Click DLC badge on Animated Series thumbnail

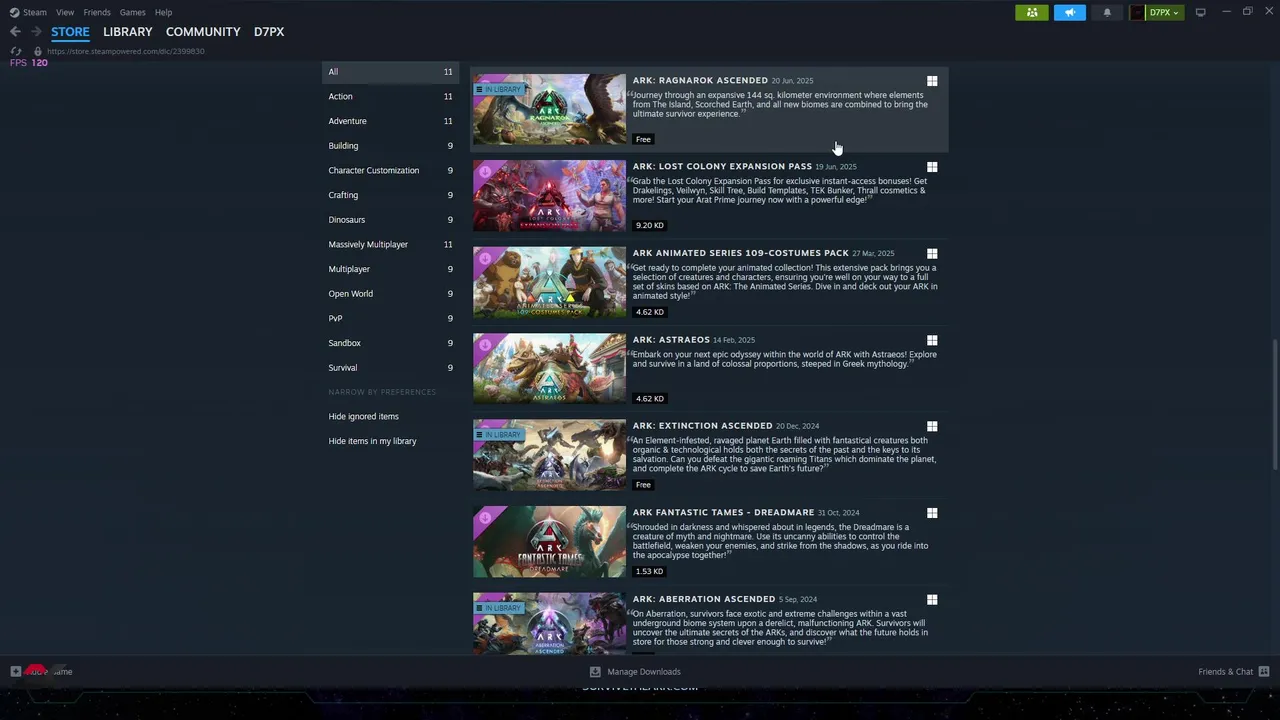[x=485, y=259]
